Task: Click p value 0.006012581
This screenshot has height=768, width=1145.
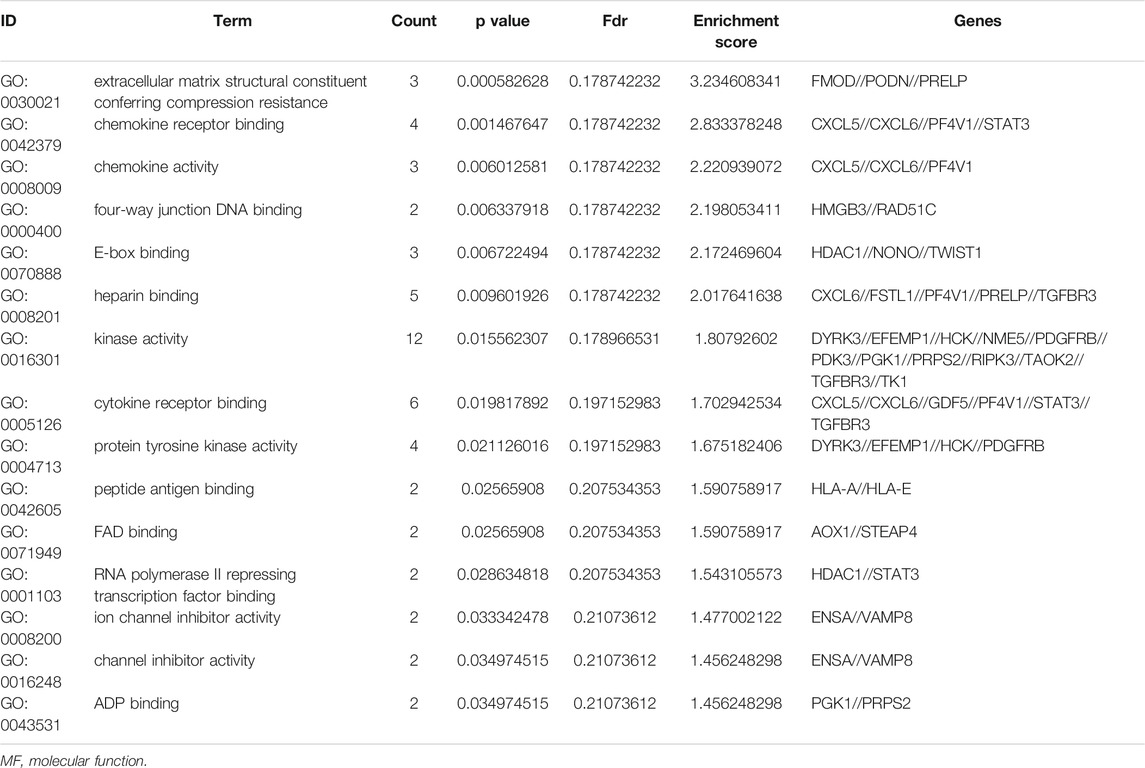Action: pos(502,167)
